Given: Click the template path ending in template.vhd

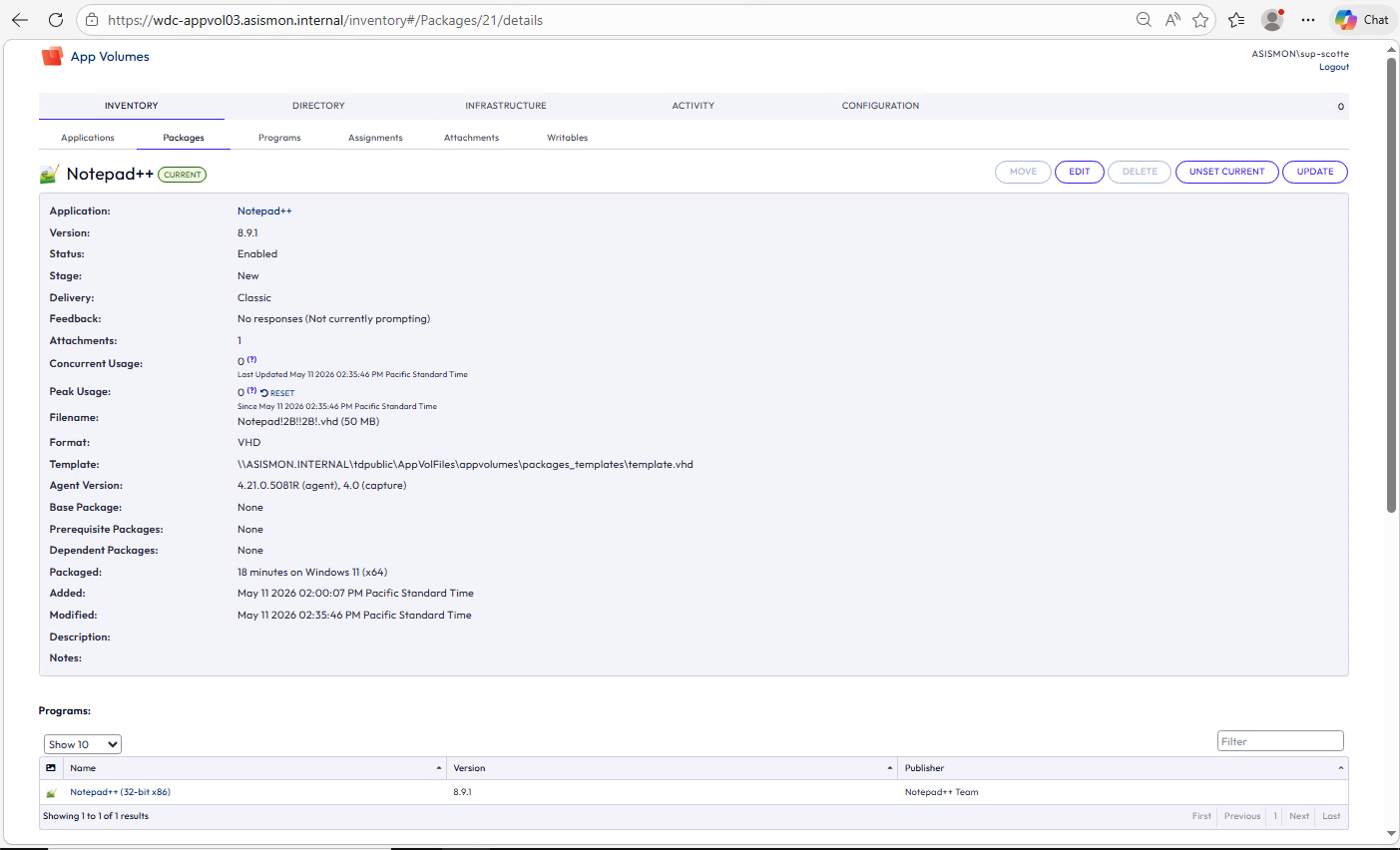Looking at the screenshot, I should click(465, 465).
